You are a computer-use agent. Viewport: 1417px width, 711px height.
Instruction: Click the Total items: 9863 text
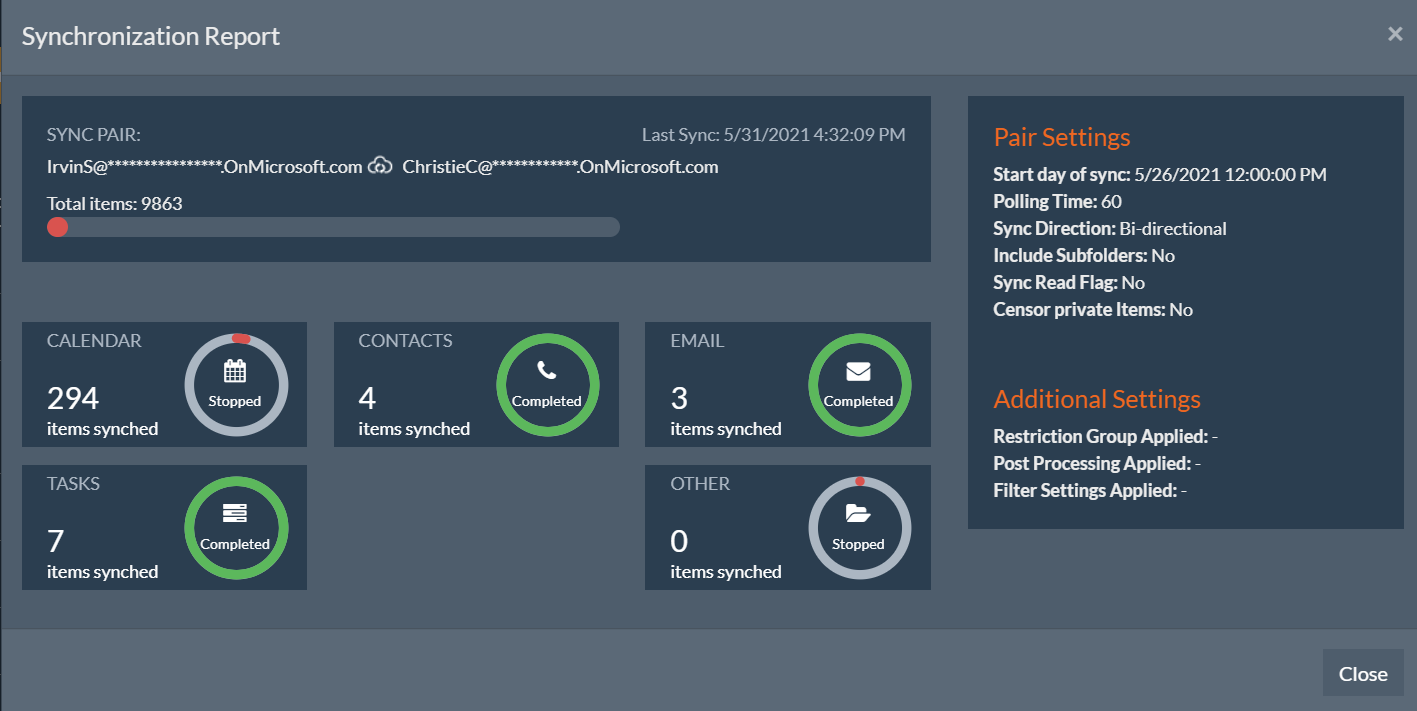(114, 203)
